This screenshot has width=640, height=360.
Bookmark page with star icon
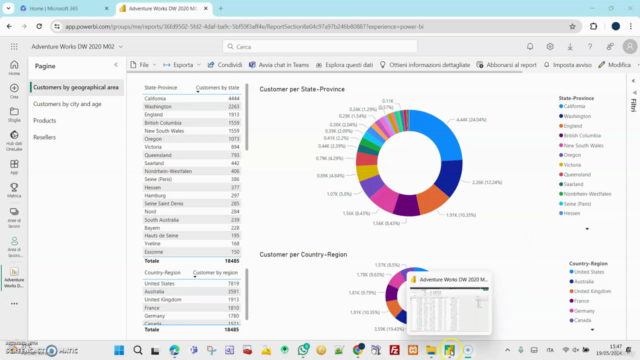click(x=572, y=27)
